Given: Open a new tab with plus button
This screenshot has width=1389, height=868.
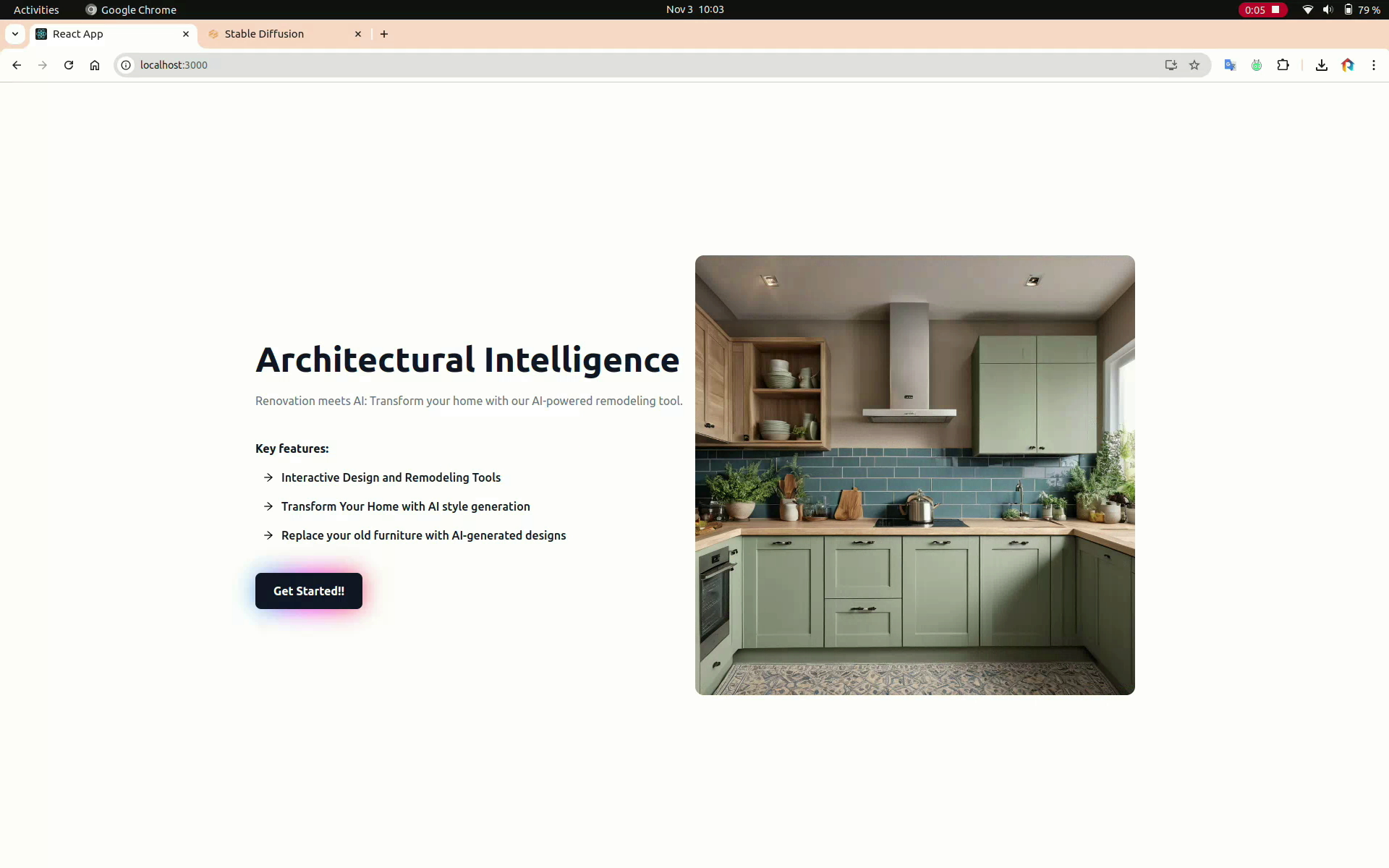Looking at the screenshot, I should tap(384, 34).
